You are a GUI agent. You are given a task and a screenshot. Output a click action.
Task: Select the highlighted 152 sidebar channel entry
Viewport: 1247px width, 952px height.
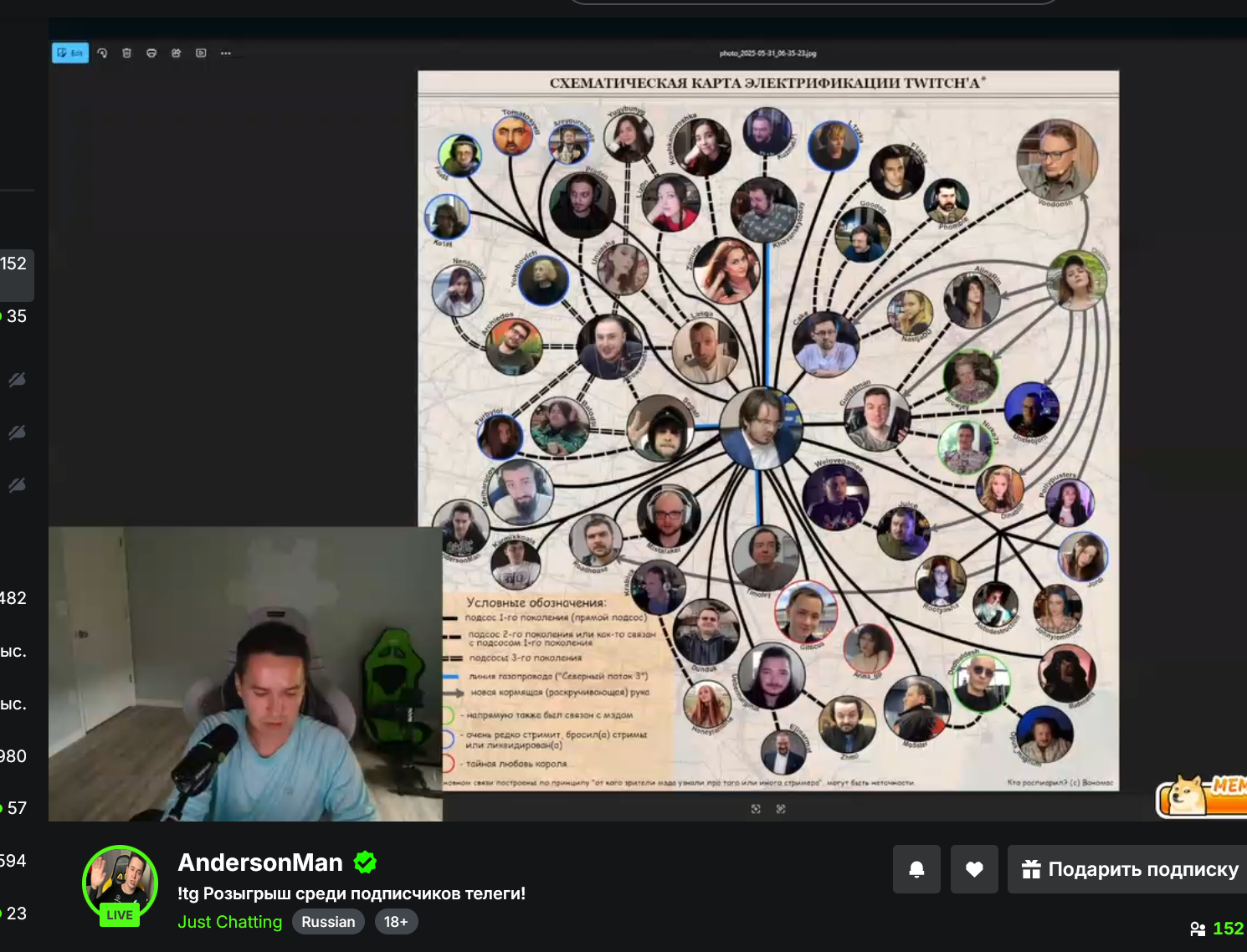[17, 274]
